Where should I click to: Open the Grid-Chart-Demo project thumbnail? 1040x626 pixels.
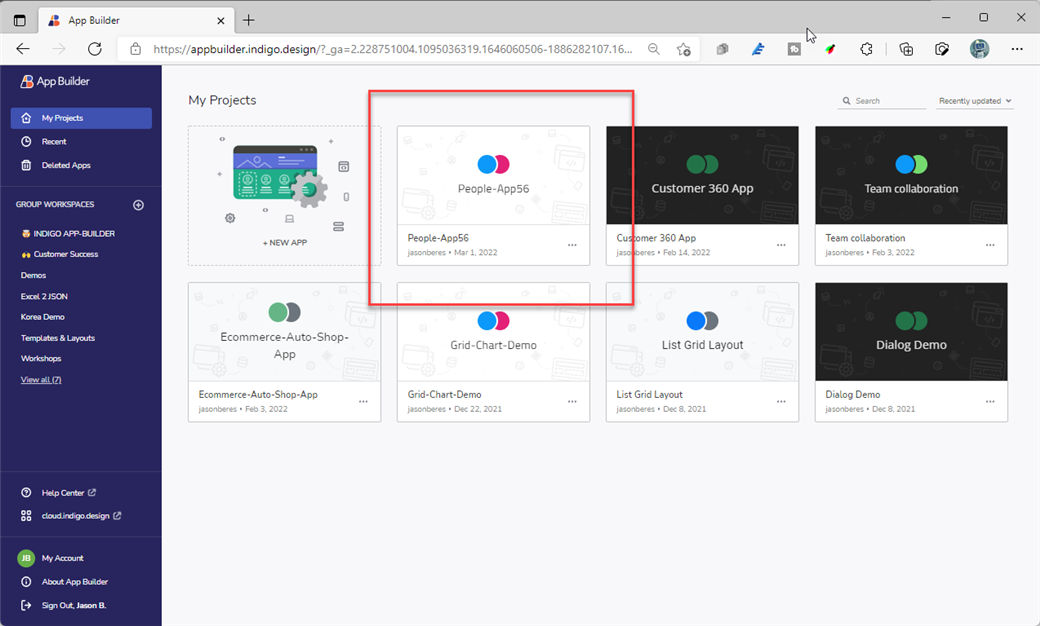tap(493, 332)
